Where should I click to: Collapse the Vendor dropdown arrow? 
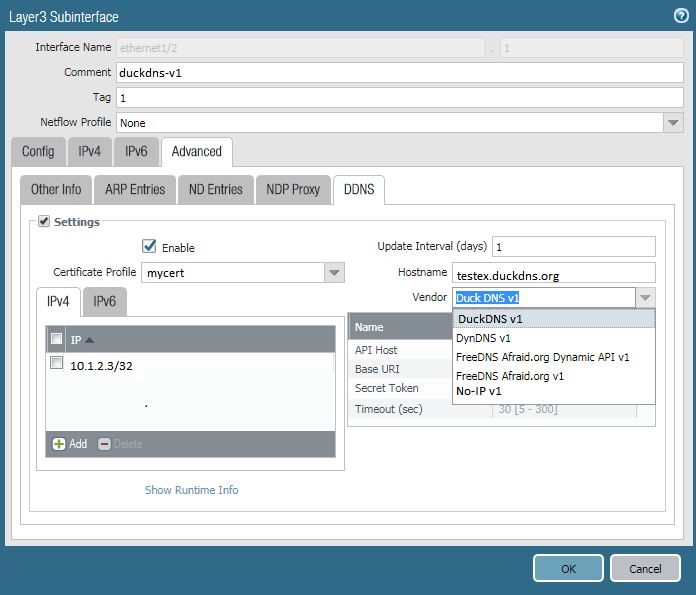[x=646, y=297]
